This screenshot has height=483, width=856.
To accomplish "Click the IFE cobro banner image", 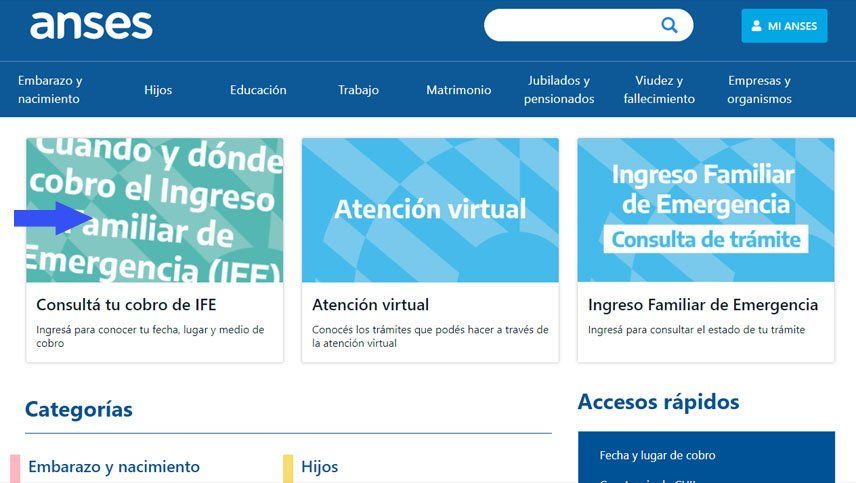I will tap(154, 210).
